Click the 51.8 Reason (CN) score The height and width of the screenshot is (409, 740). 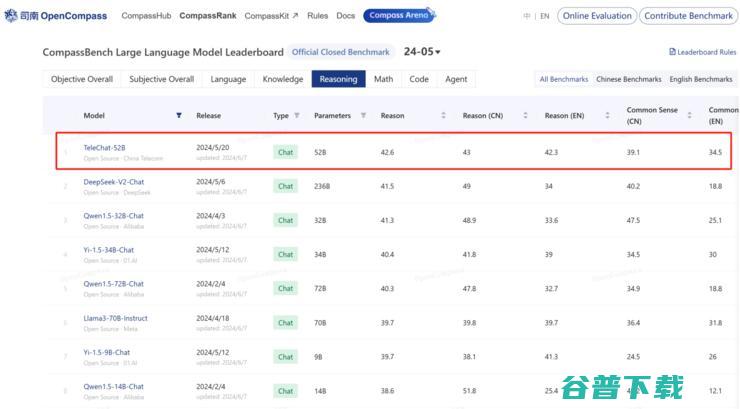(x=470, y=391)
